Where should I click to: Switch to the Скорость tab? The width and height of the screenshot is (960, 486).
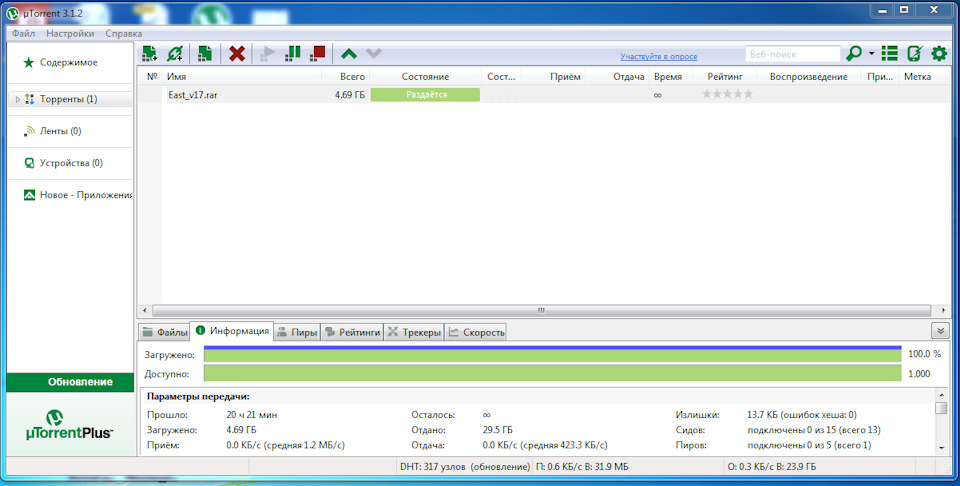pos(476,332)
